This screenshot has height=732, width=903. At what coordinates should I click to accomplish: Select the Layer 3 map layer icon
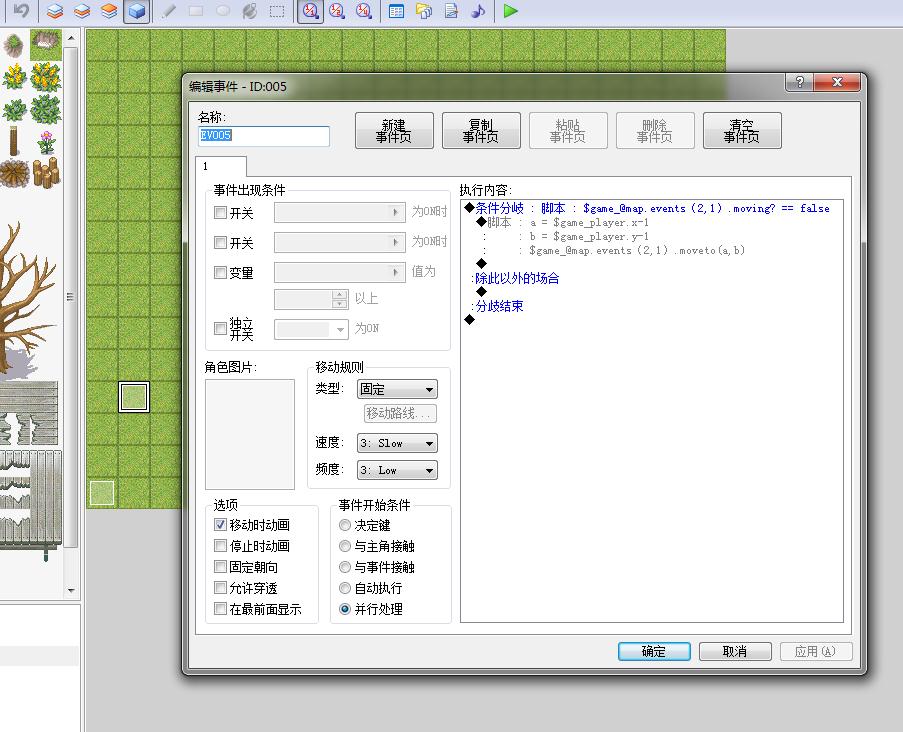[x=109, y=10]
